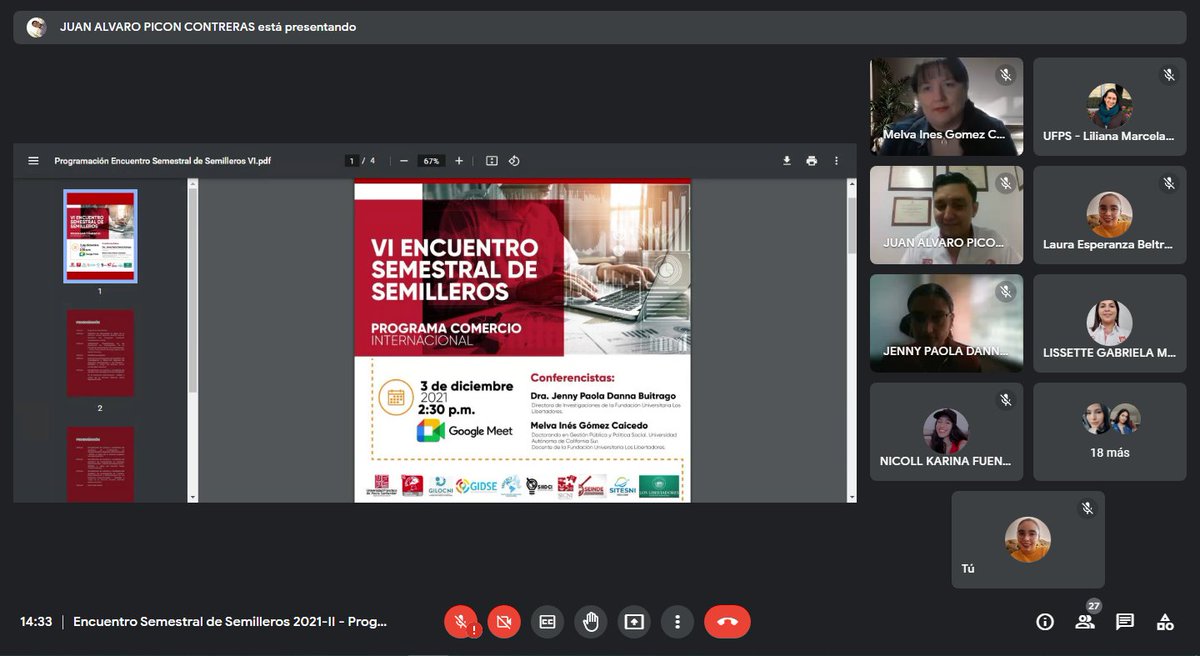This screenshot has height=656, width=1200.
Task: Click the PDF scrollbar down arrow
Action: pos(851,497)
